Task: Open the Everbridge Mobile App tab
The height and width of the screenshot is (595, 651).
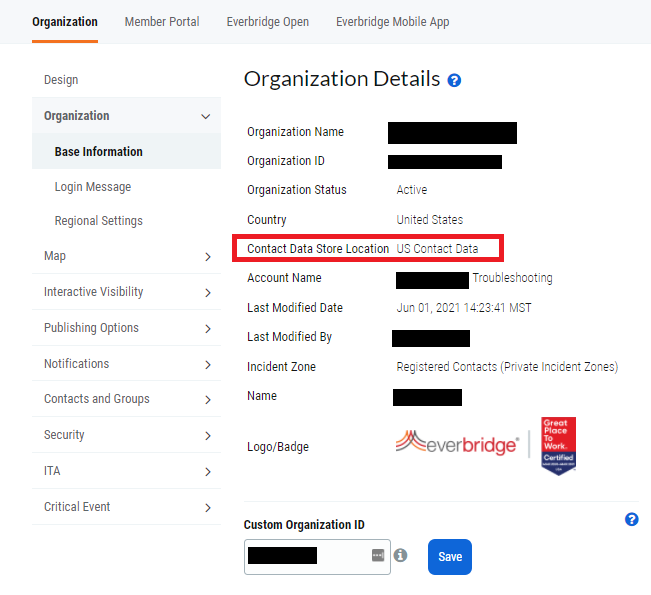Action: pos(393,22)
